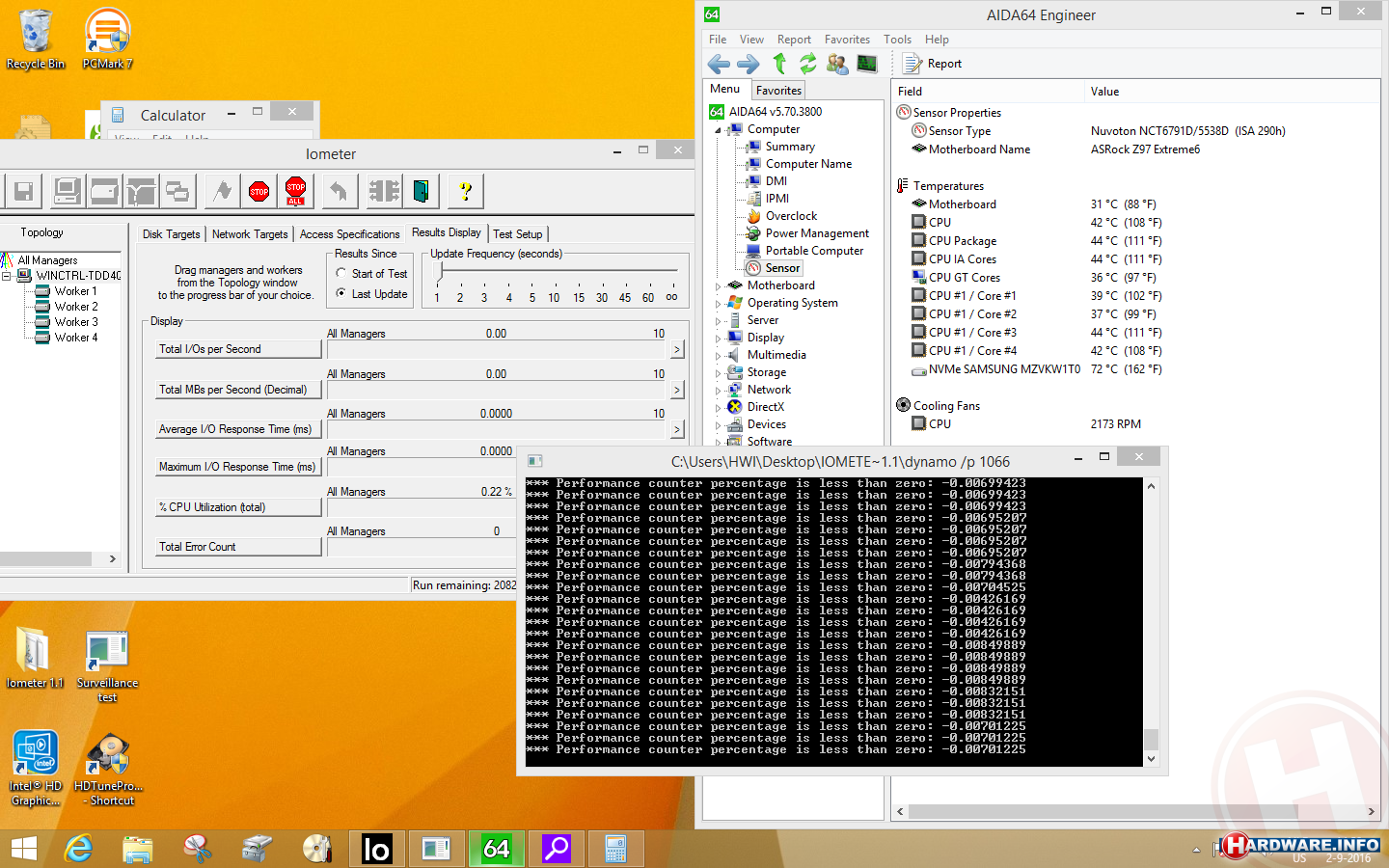Switch to AIDA64 via taskbar 64 icon
This screenshot has height=868, width=1389.
496,849
